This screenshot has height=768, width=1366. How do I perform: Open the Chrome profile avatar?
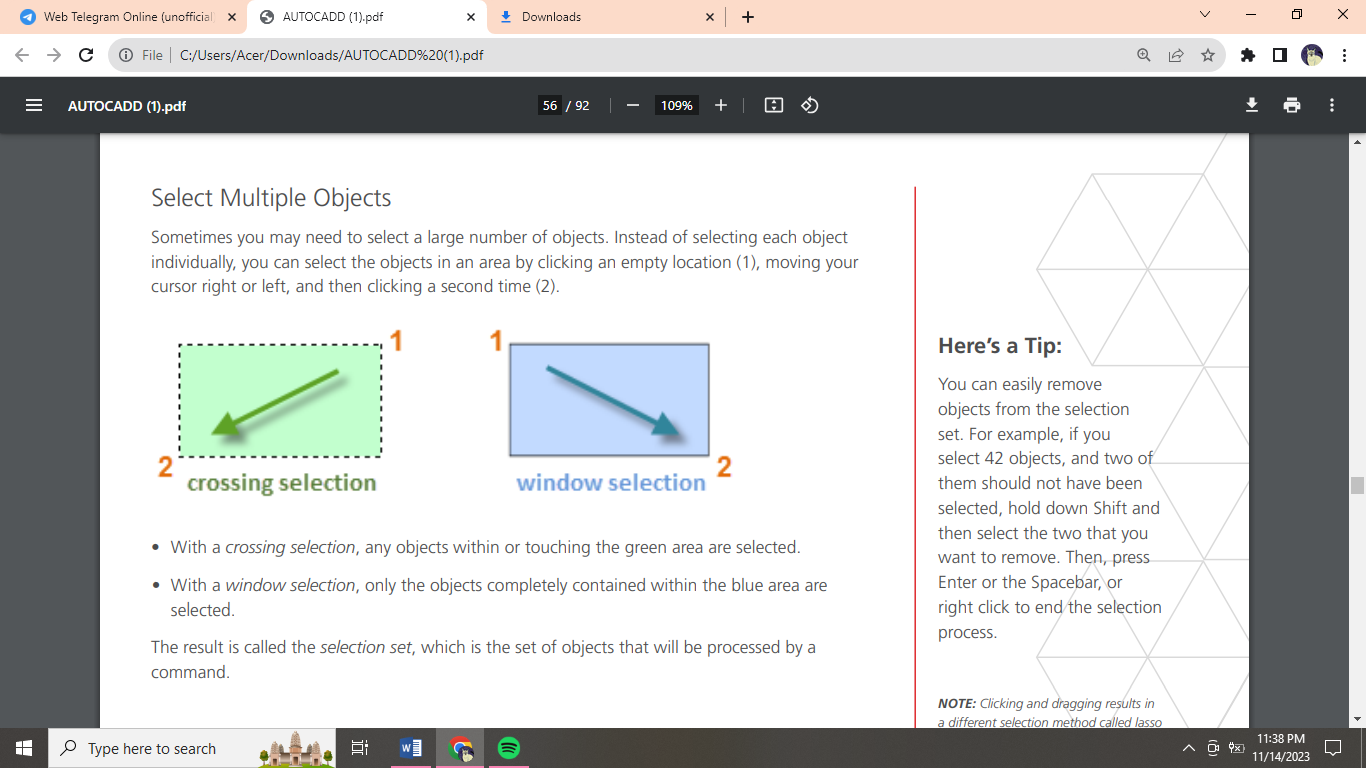[1312, 55]
